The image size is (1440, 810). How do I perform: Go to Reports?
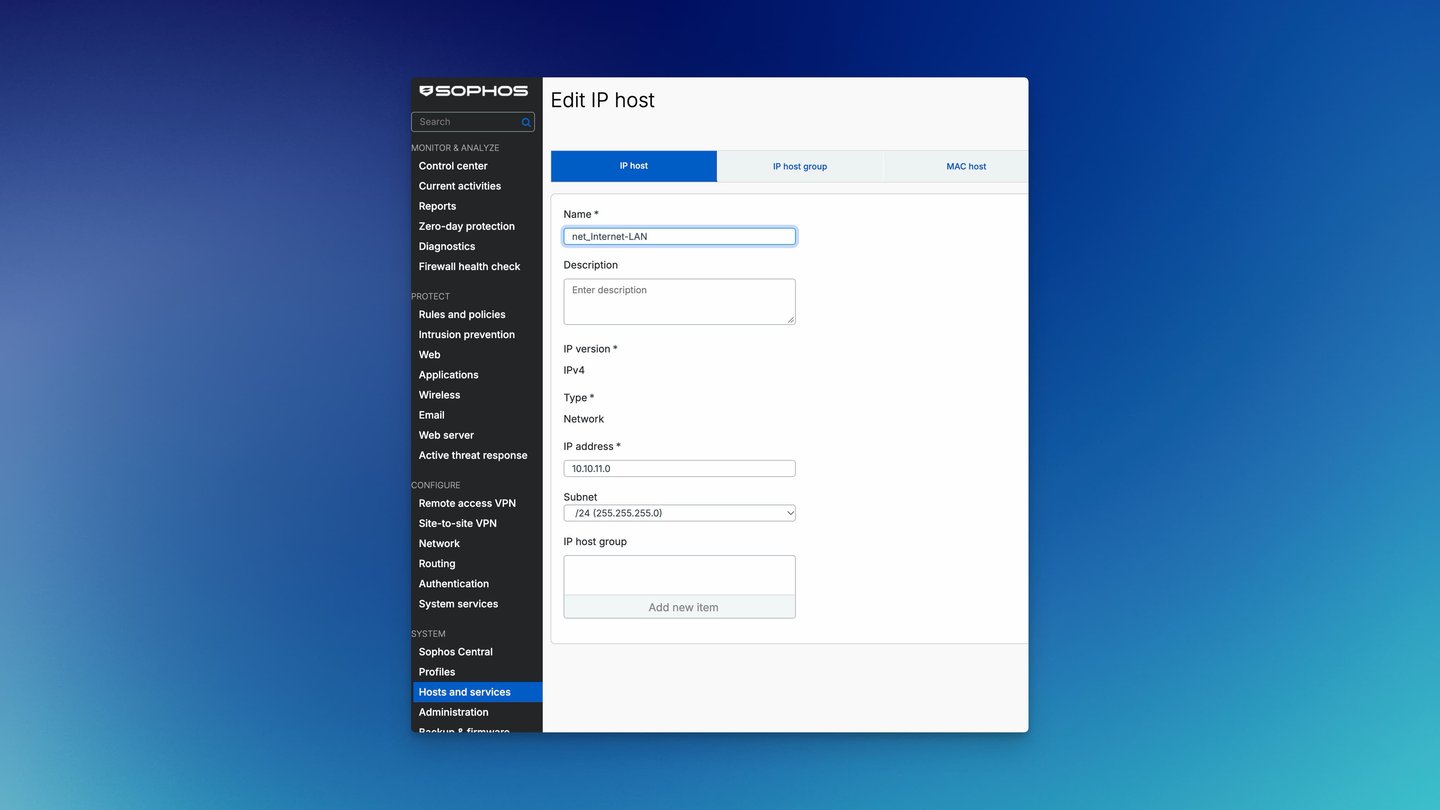(x=437, y=206)
